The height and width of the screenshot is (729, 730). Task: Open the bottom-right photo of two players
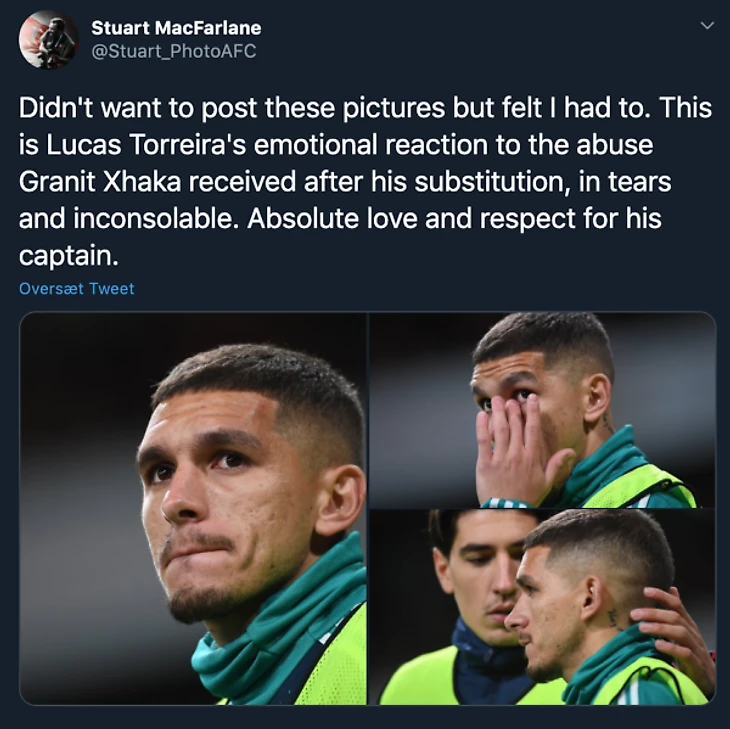(x=542, y=608)
